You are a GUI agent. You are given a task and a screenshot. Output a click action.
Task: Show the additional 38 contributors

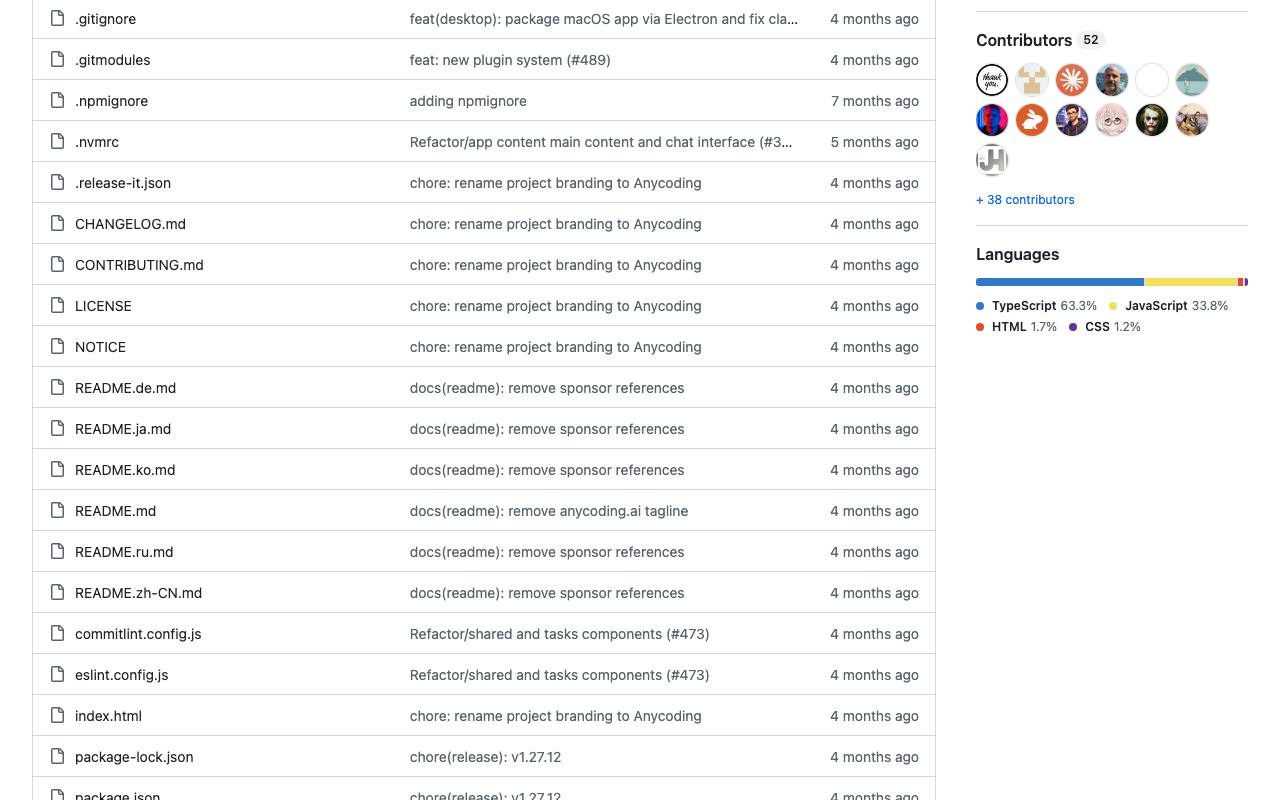point(1025,200)
